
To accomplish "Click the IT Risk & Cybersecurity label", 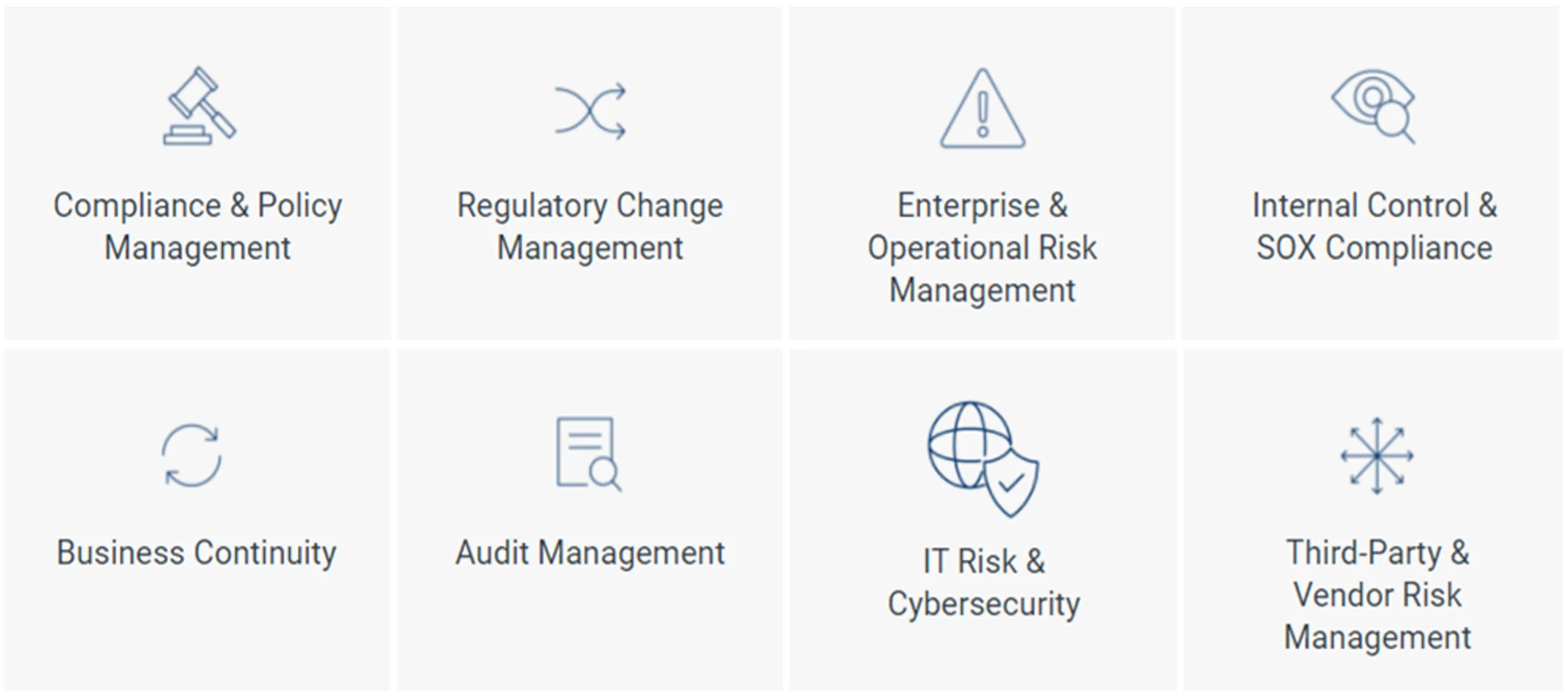I will point(983,581).
